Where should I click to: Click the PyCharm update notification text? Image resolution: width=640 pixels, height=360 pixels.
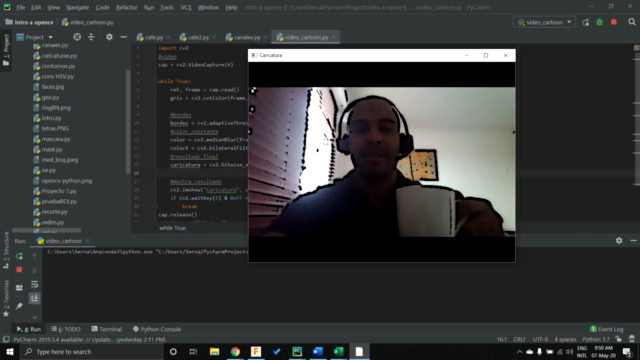point(89,340)
